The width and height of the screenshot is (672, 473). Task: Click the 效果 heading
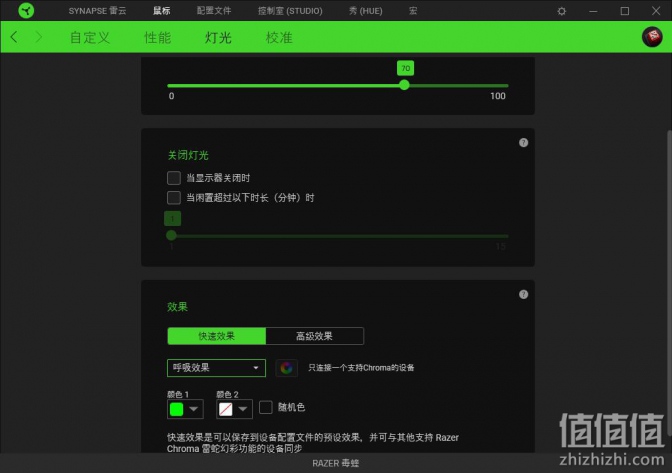(x=177, y=307)
